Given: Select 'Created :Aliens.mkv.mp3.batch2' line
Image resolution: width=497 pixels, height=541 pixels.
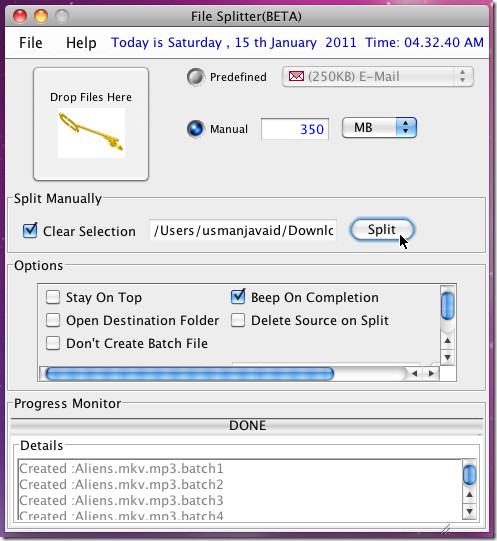Looking at the screenshot, I should coord(121,484).
